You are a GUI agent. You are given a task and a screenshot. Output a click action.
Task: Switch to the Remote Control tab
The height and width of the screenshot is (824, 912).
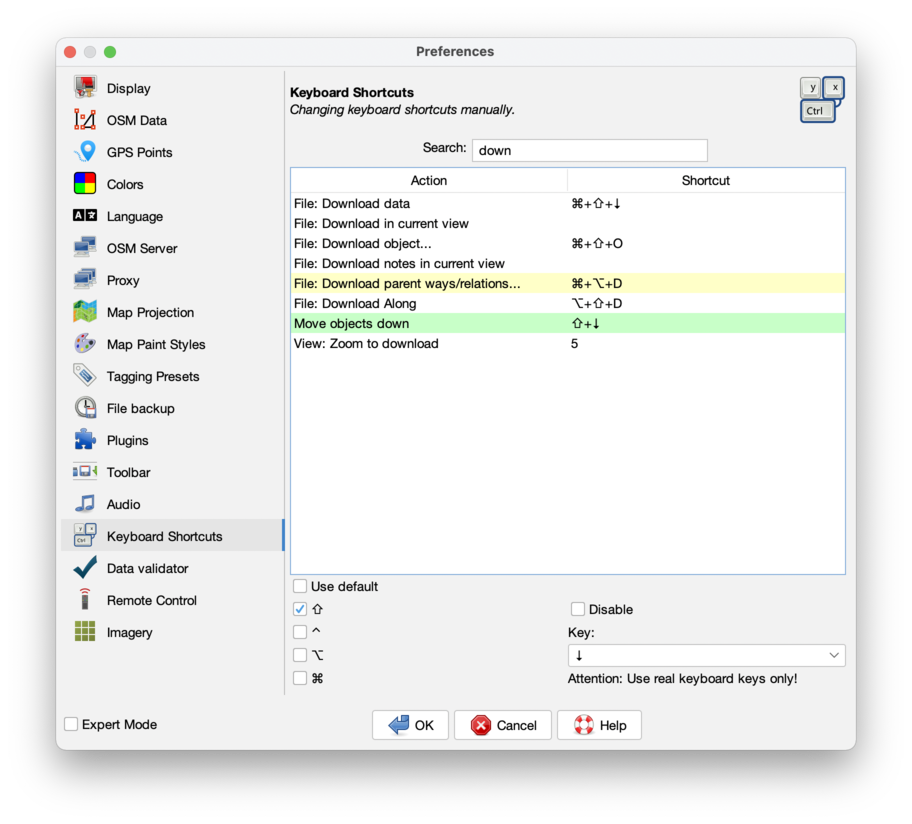point(151,600)
